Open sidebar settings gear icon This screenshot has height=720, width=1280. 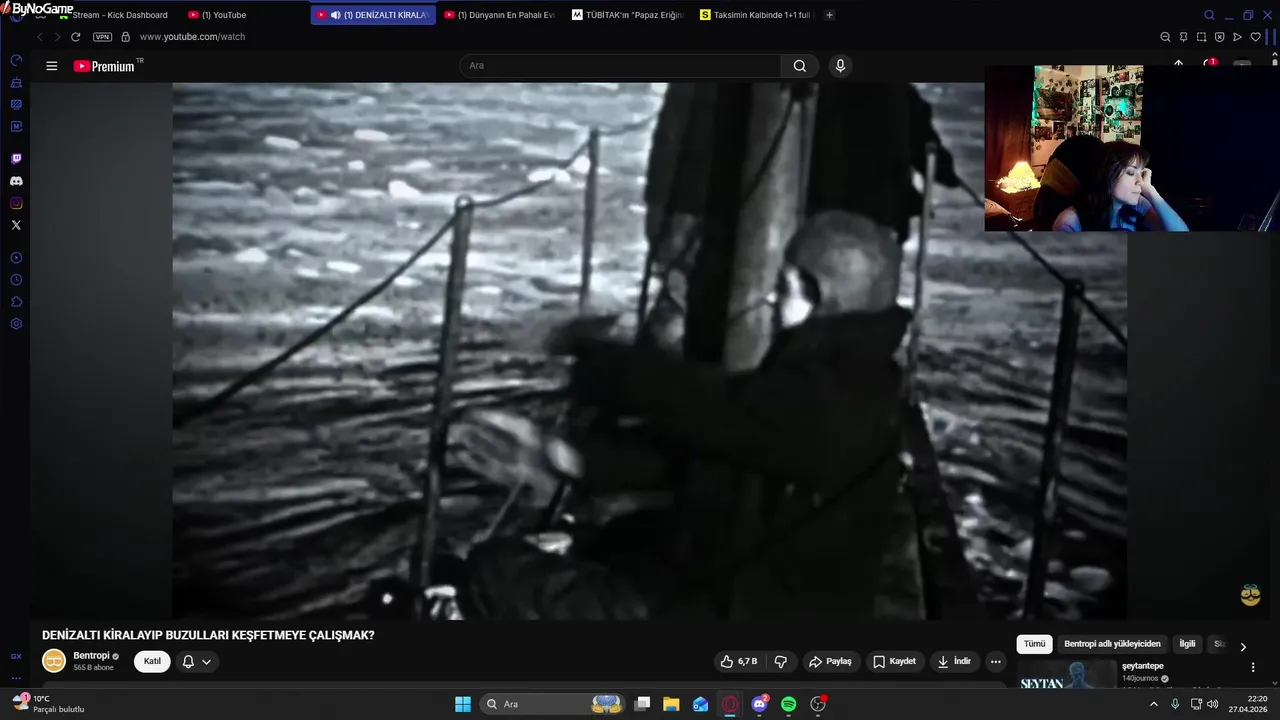coord(16,324)
